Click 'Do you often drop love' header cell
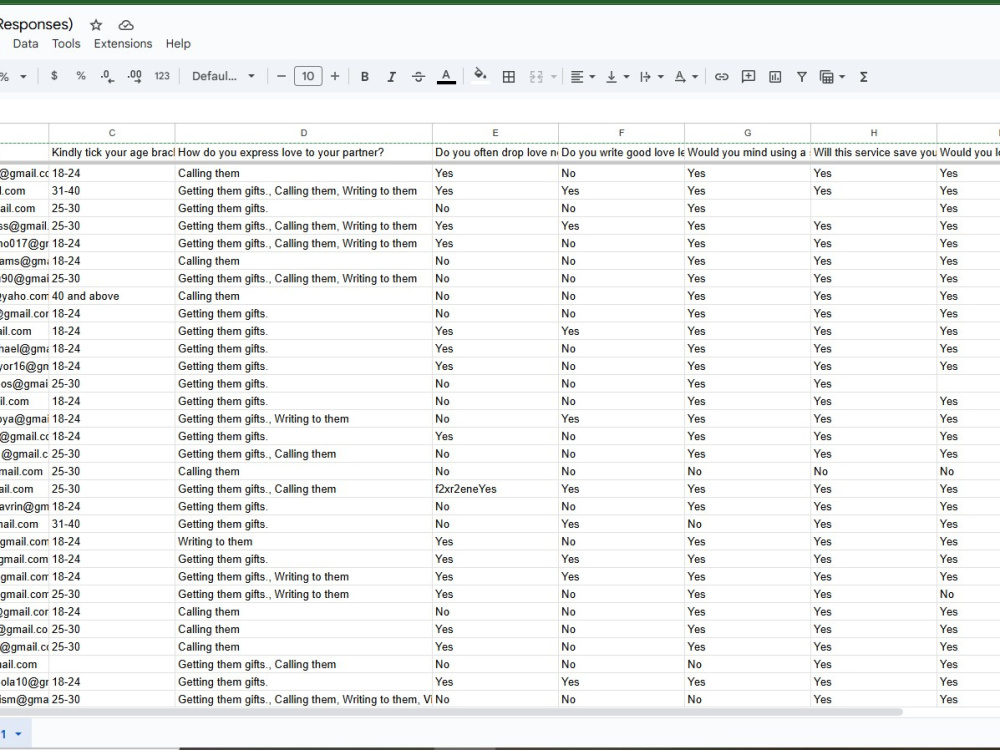This screenshot has width=1000, height=750. (495, 152)
